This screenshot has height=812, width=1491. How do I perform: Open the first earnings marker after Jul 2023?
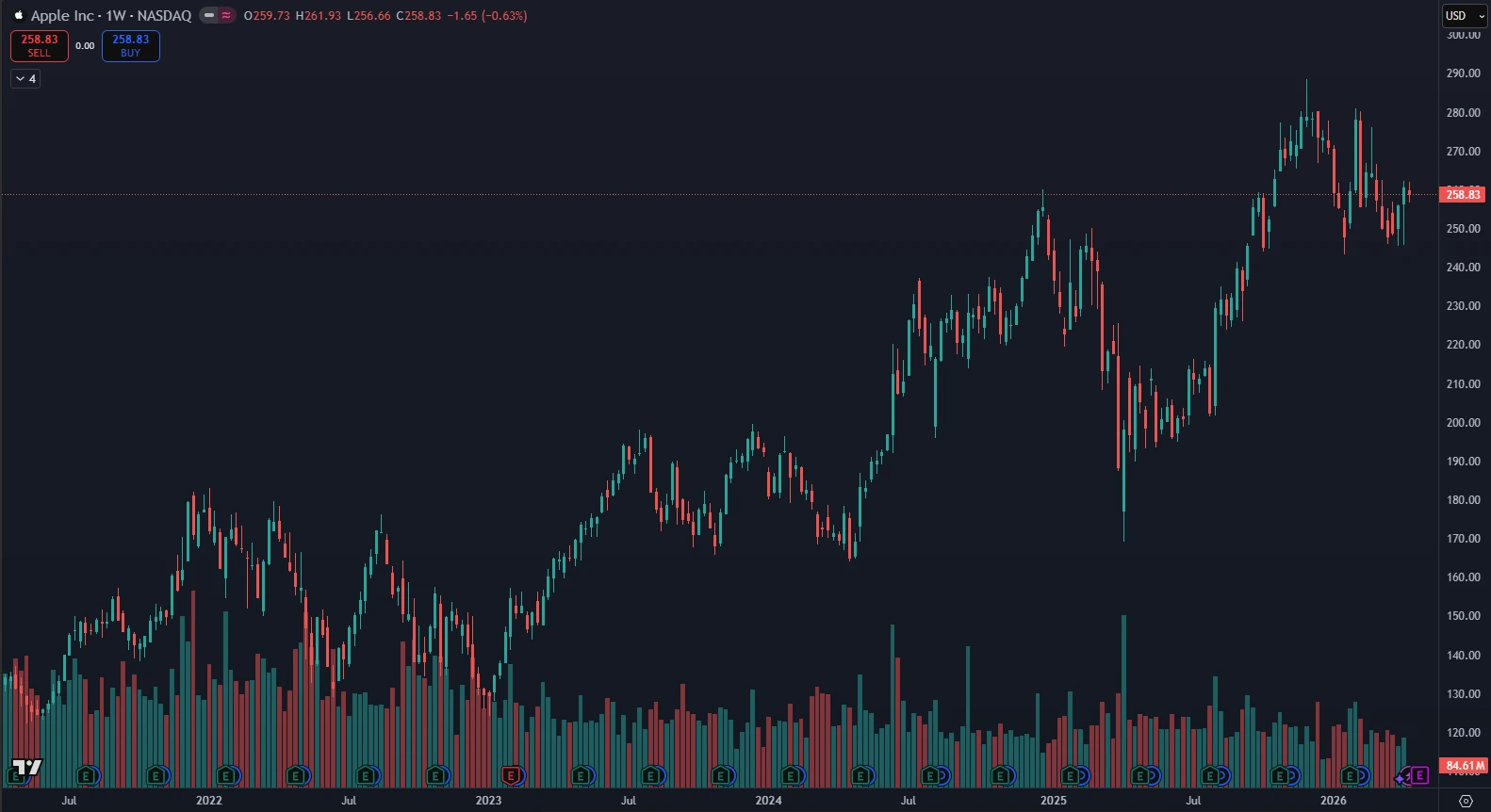(650, 776)
